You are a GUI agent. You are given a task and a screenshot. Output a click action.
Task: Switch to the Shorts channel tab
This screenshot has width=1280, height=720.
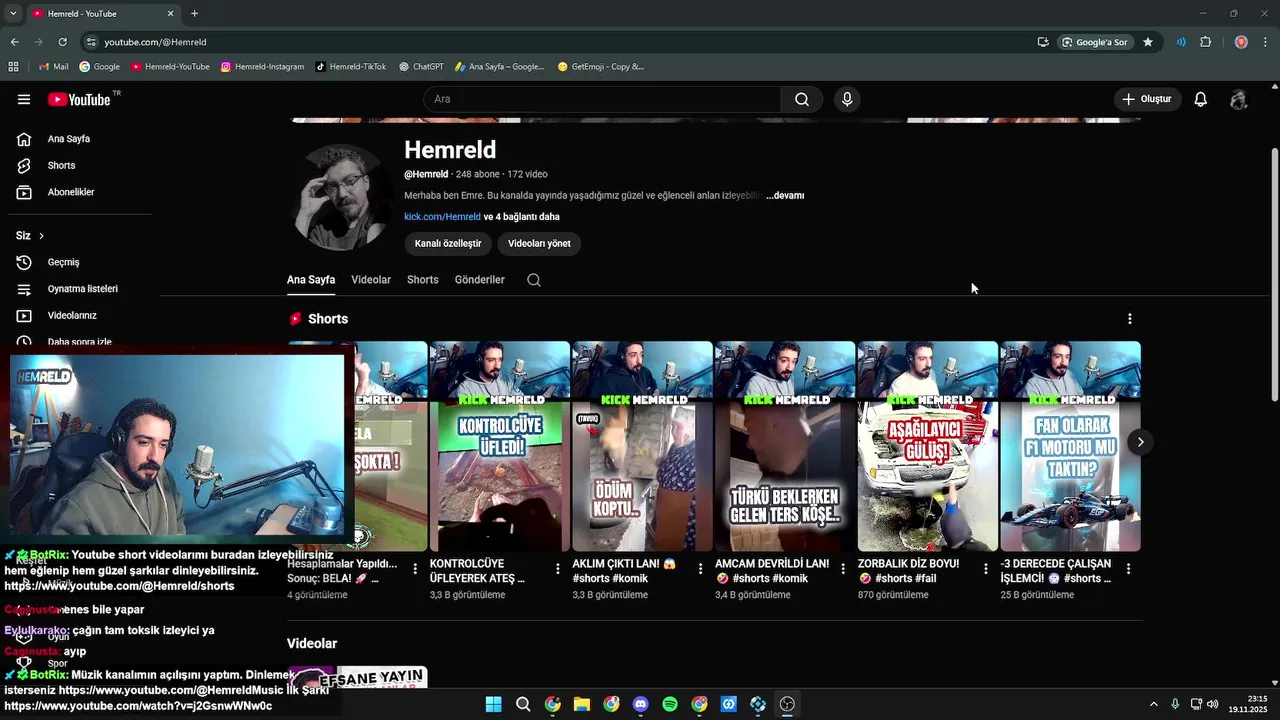[423, 280]
